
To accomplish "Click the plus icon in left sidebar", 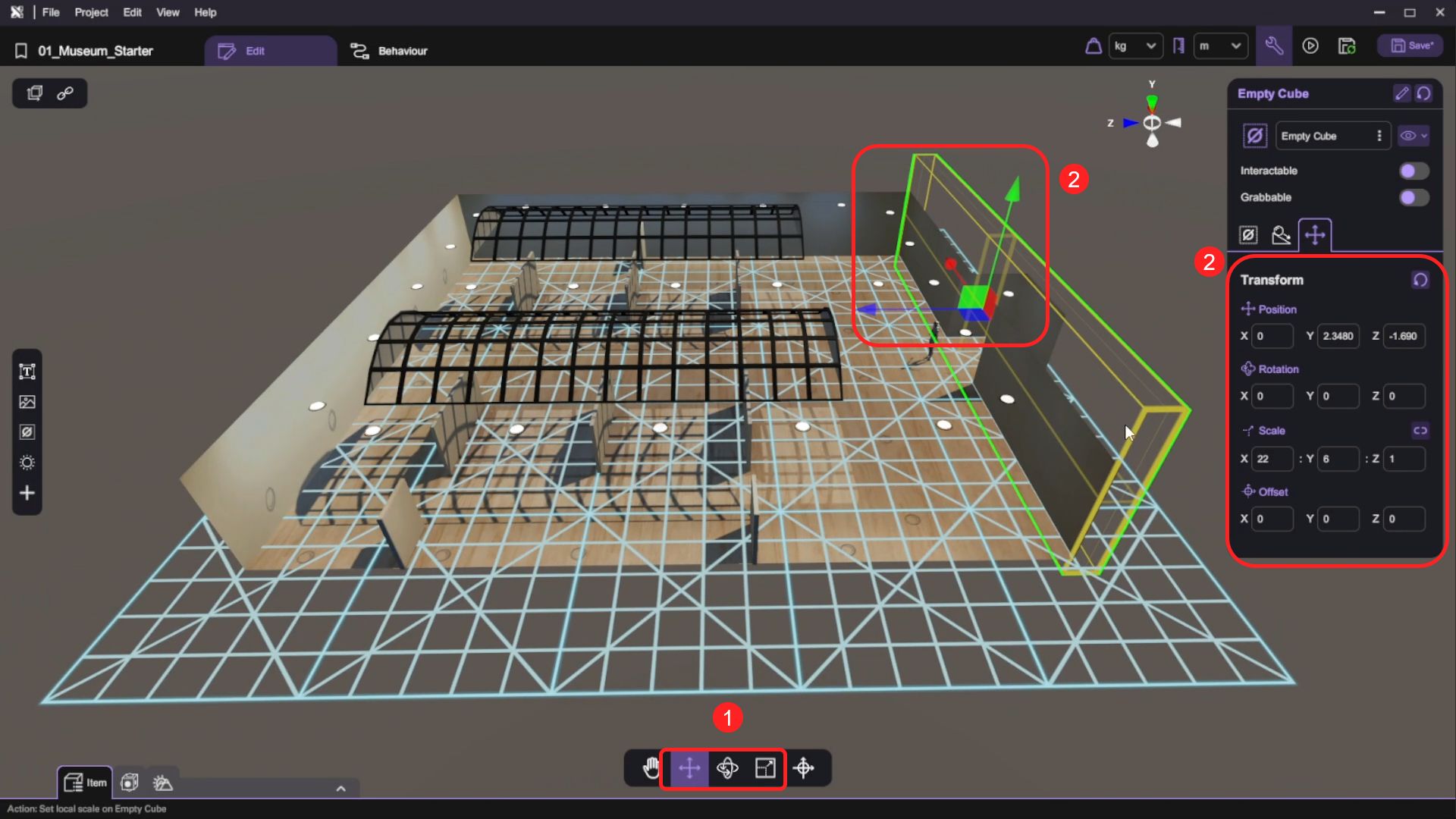I will coord(27,493).
